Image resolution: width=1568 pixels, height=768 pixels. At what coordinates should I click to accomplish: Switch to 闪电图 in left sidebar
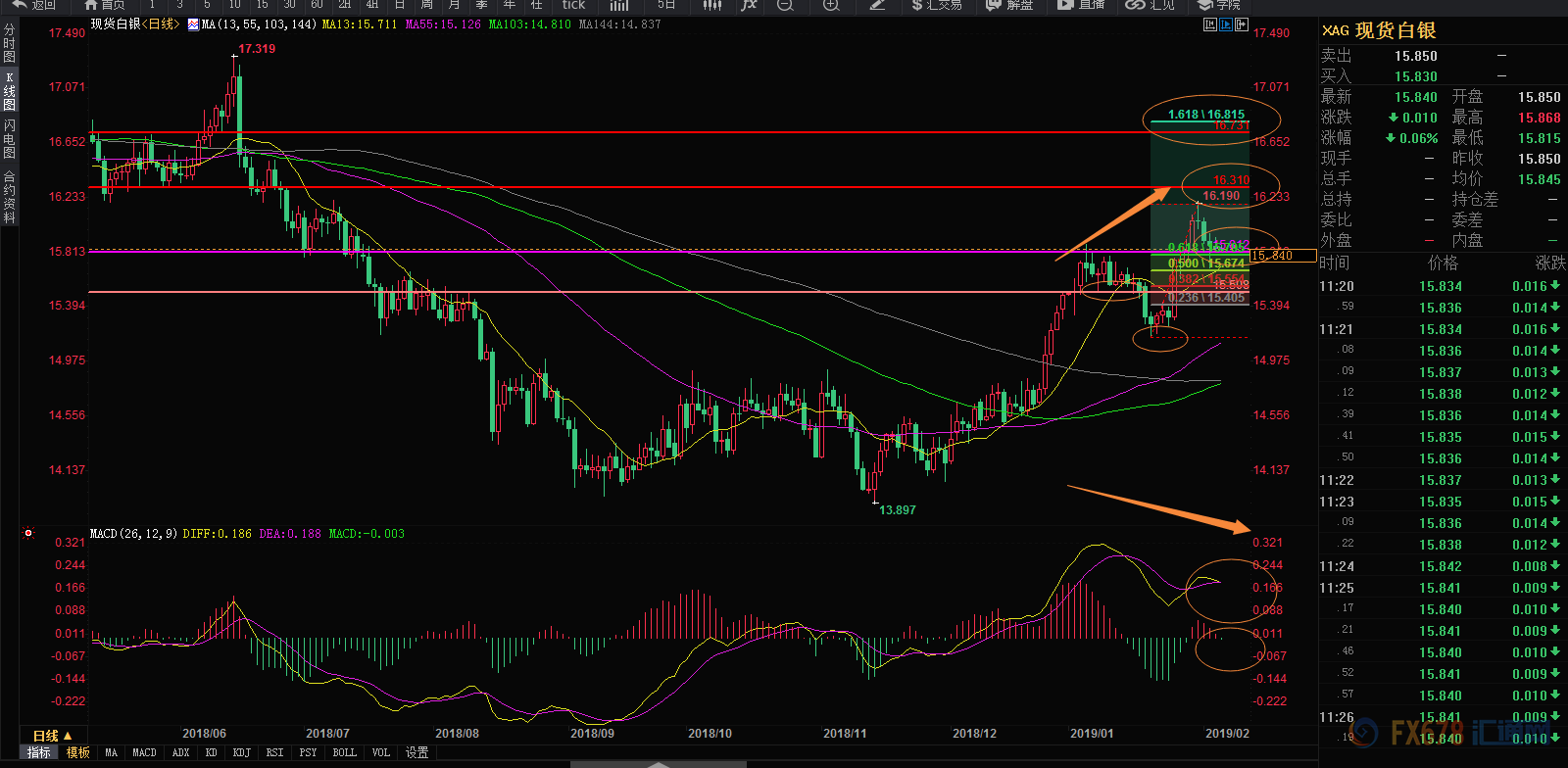point(9,139)
